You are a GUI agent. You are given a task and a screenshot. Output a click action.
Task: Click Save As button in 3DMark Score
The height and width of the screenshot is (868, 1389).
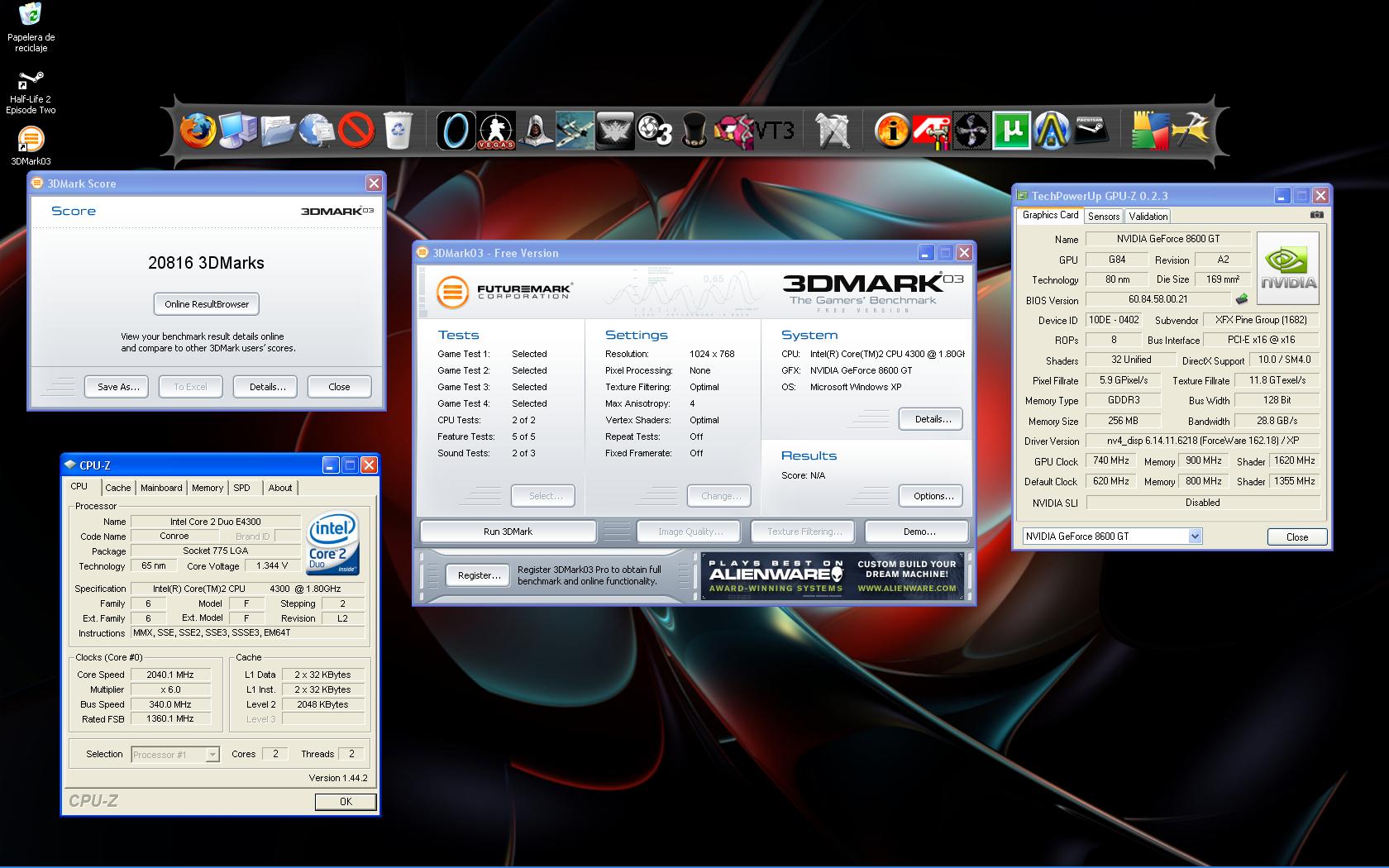click(117, 387)
